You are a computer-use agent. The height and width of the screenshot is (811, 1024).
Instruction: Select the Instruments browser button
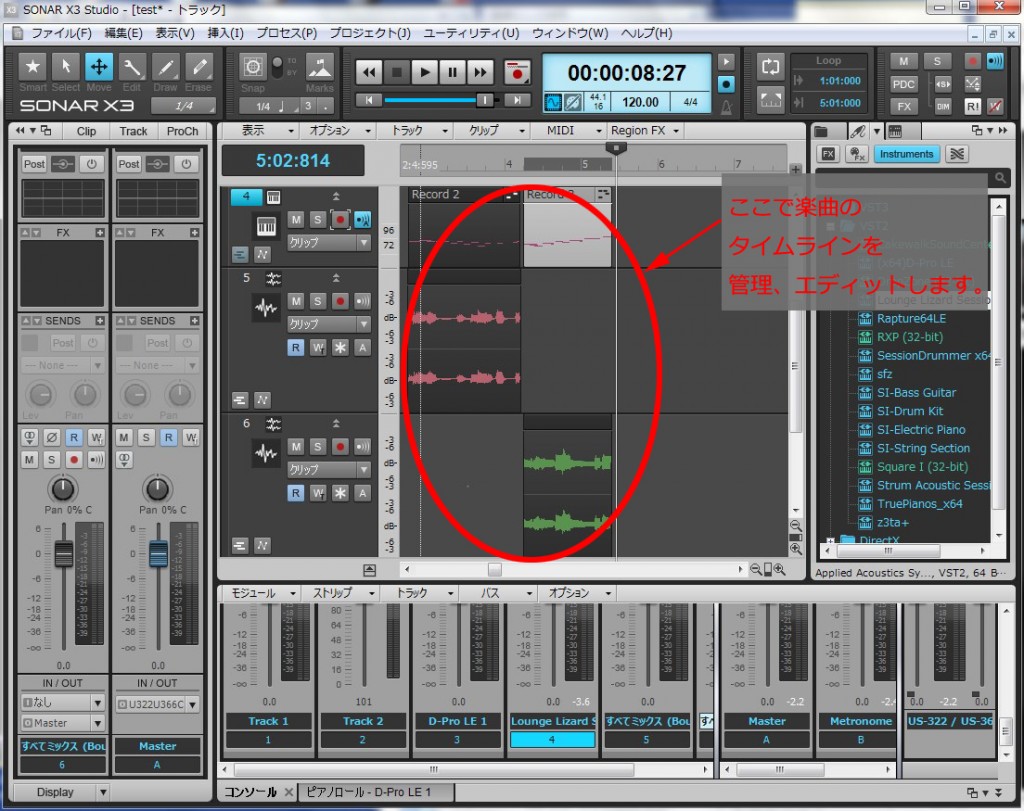[x=906, y=154]
